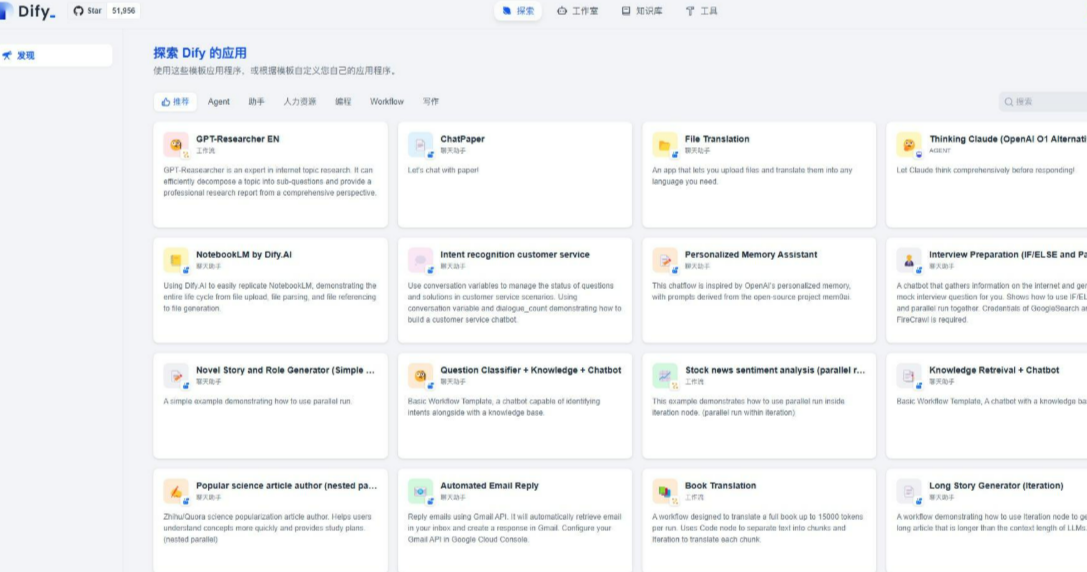Screen dimensions: 1087x572
Task: Click the Question Classifier + Knowledge + Chatbot title
Action: click(x=530, y=370)
